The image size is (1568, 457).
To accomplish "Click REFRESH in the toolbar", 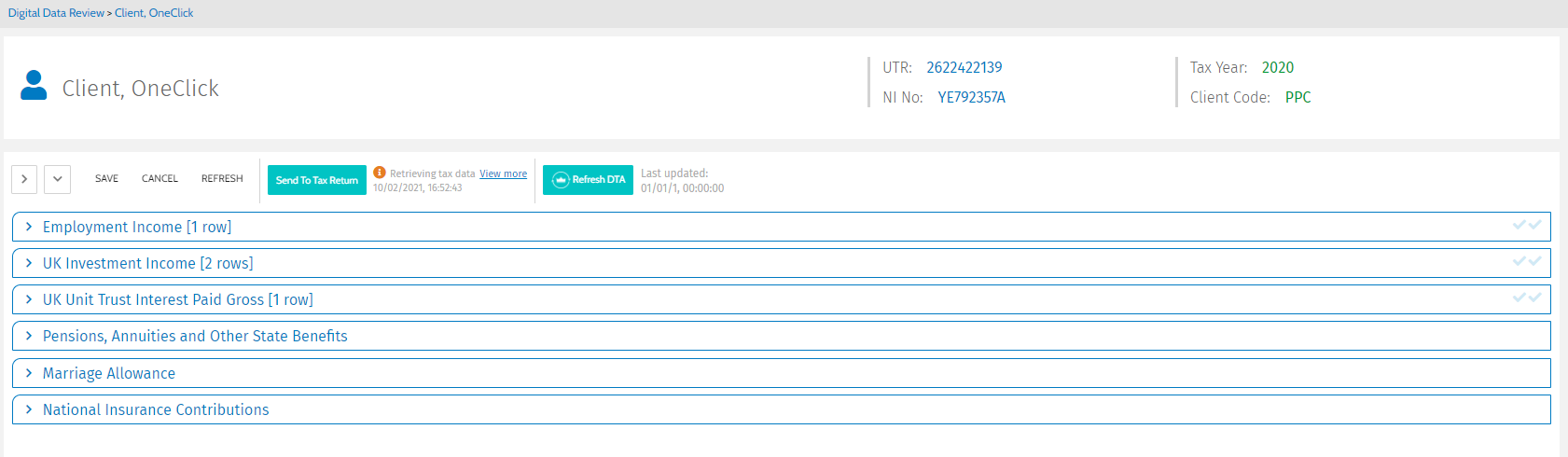I will click(222, 179).
